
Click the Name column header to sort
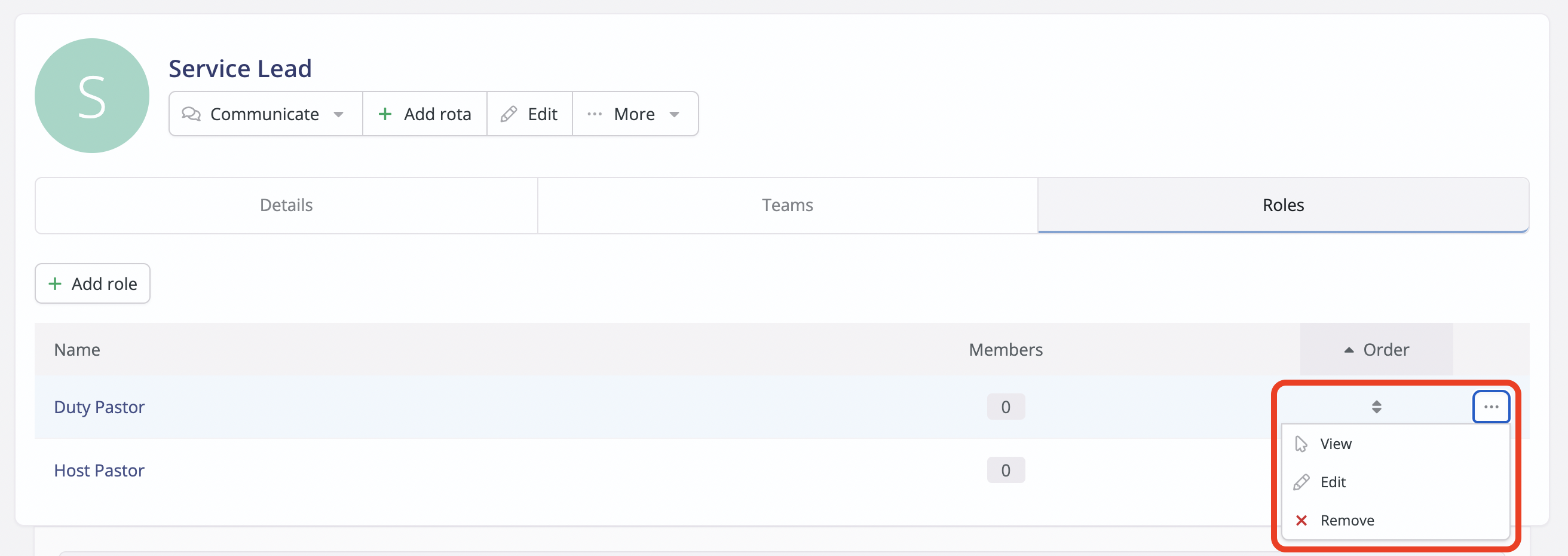click(76, 350)
